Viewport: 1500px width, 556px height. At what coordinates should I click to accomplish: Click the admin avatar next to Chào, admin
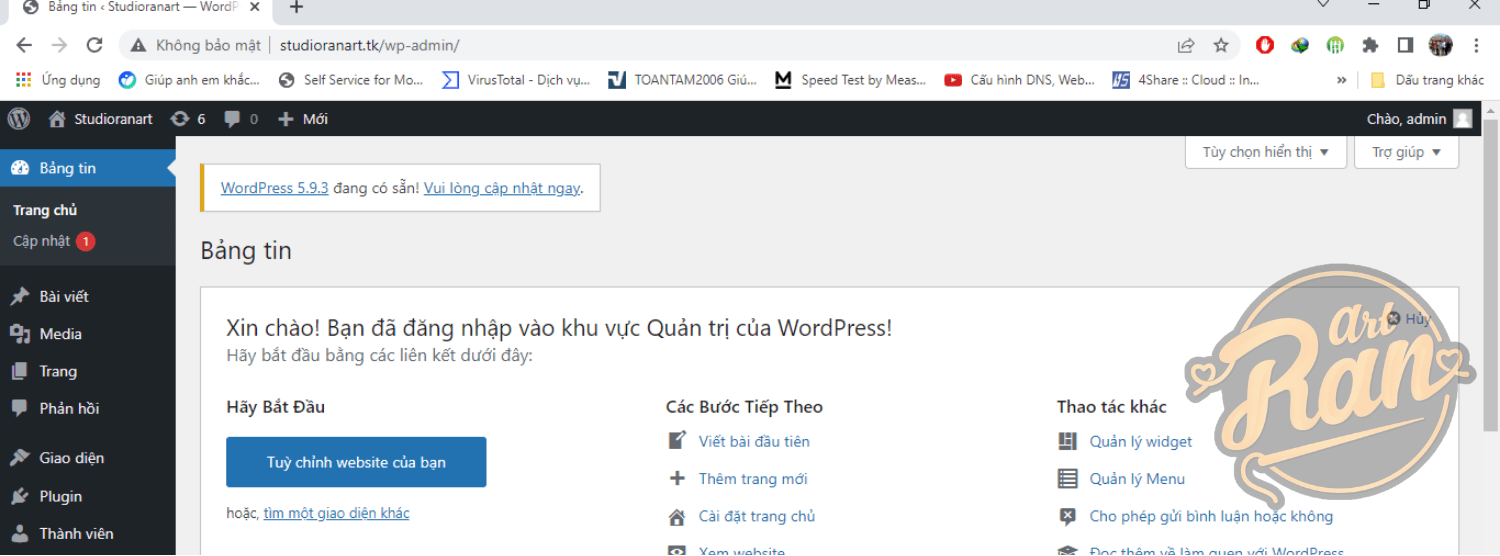click(x=1463, y=119)
